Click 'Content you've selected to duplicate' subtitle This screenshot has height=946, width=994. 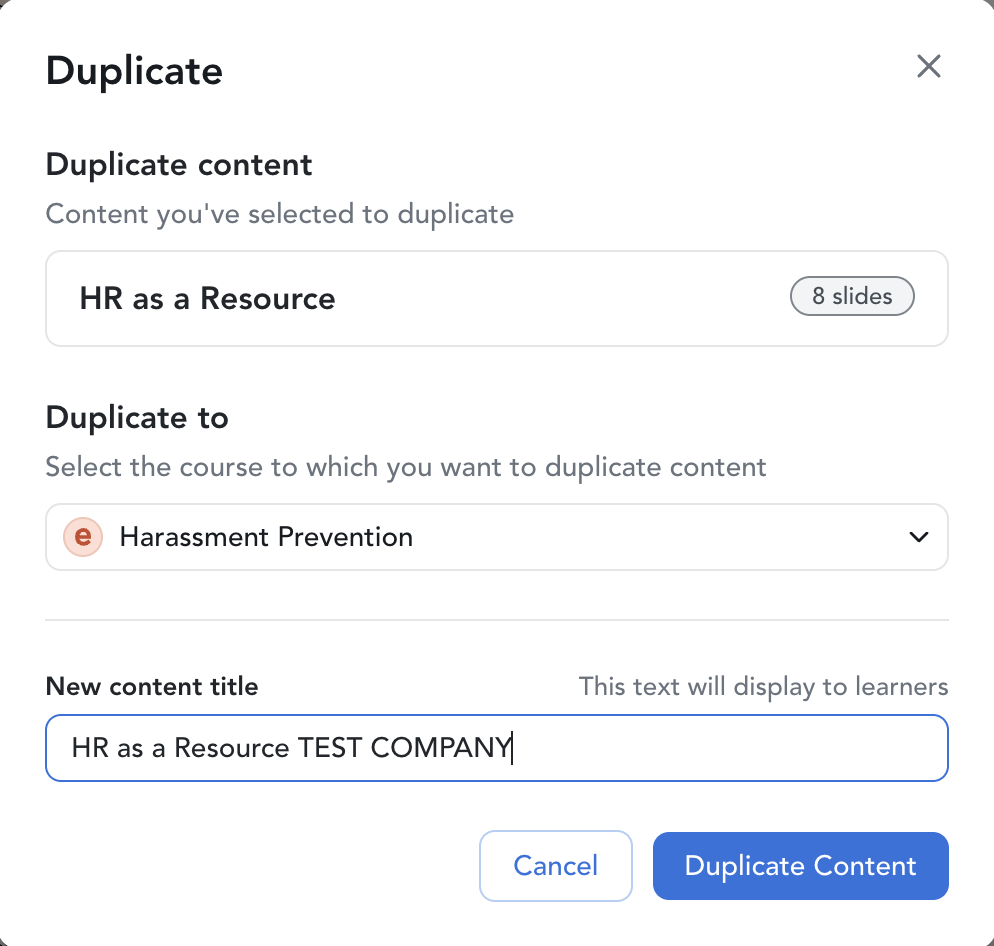(x=280, y=214)
